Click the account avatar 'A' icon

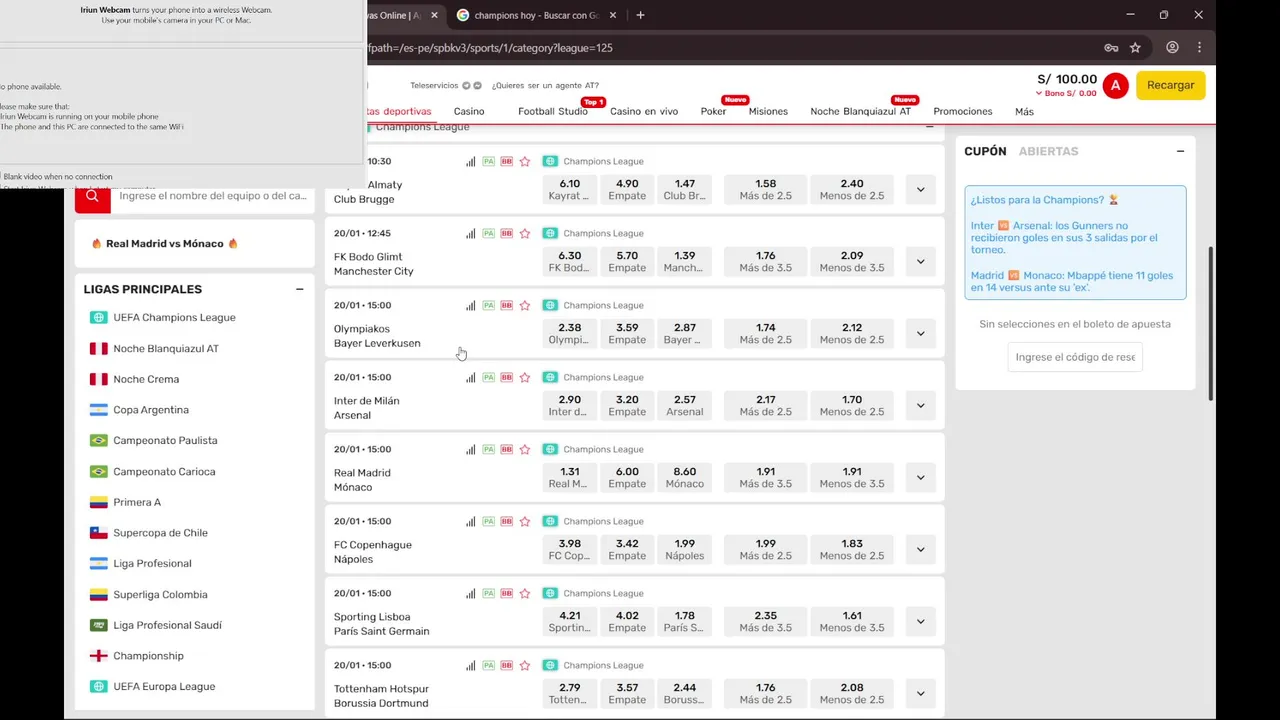pos(1116,86)
